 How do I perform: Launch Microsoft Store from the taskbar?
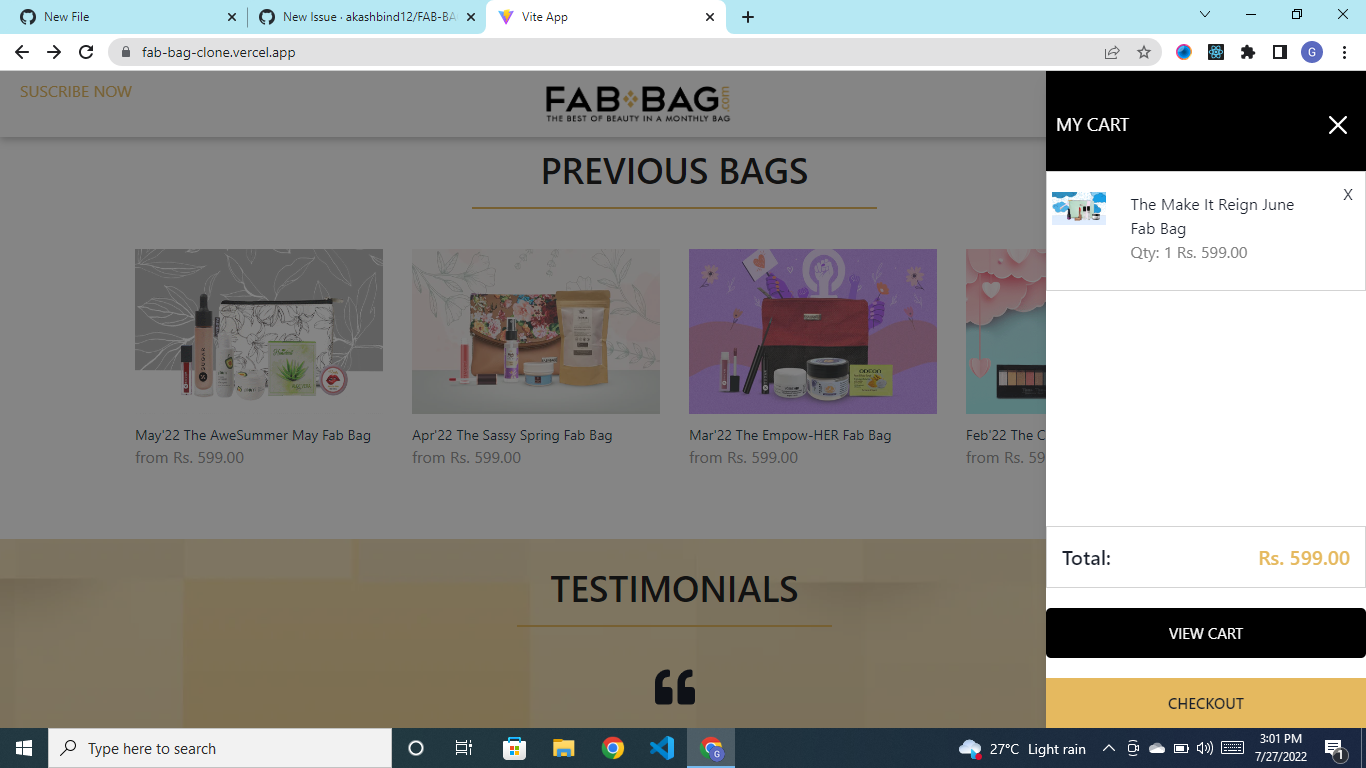coord(514,748)
